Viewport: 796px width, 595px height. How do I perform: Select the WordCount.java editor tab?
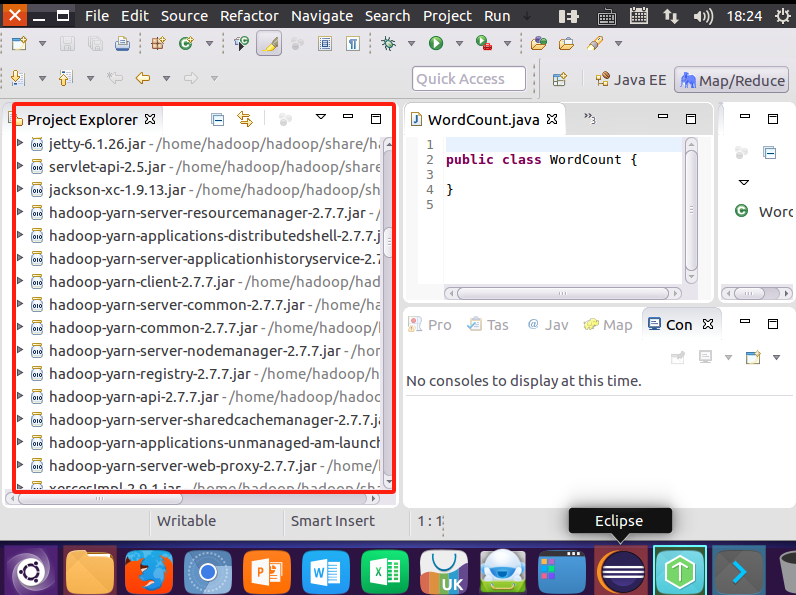[x=483, y=120]
